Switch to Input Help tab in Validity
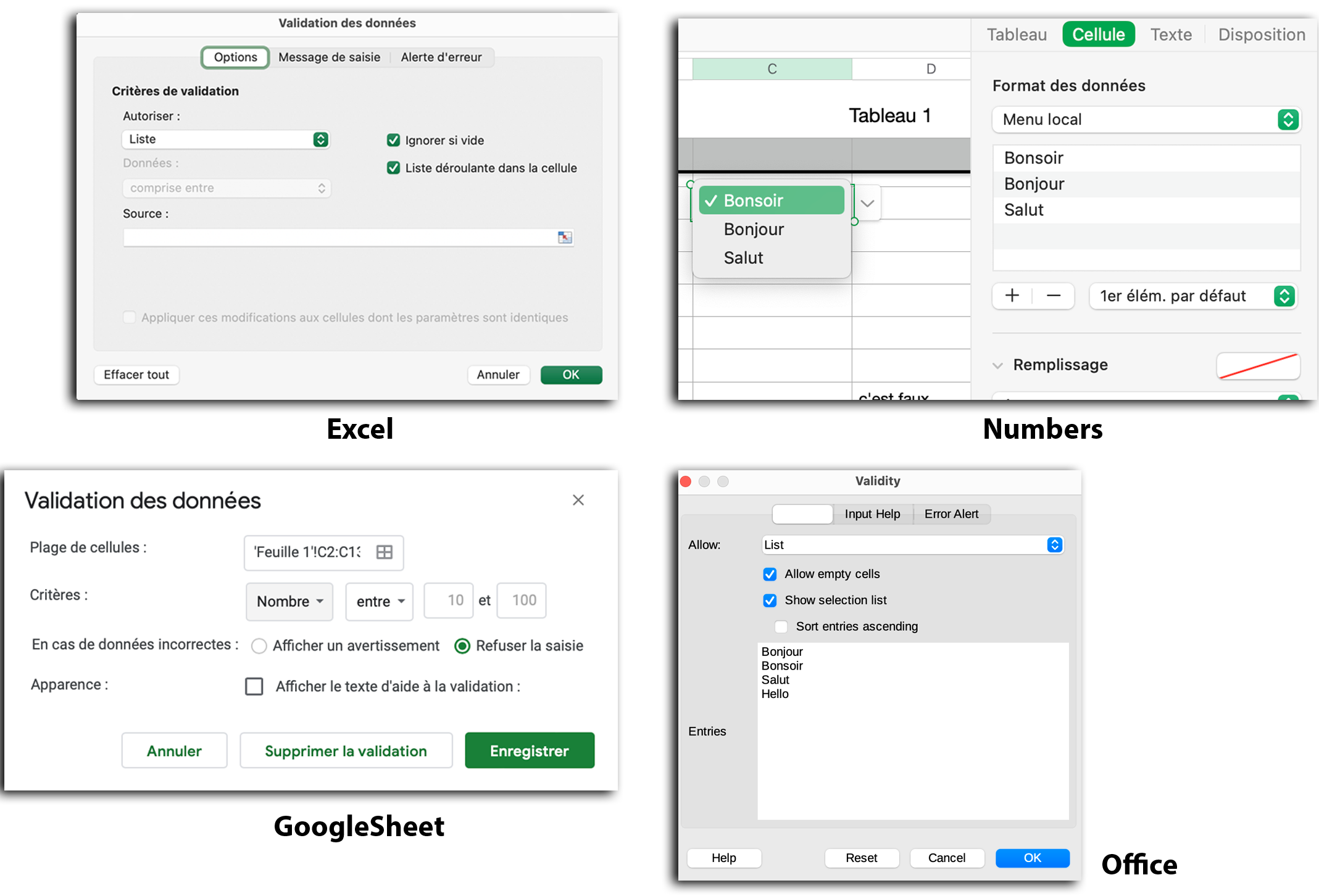1319x896 pixels. 872,514
